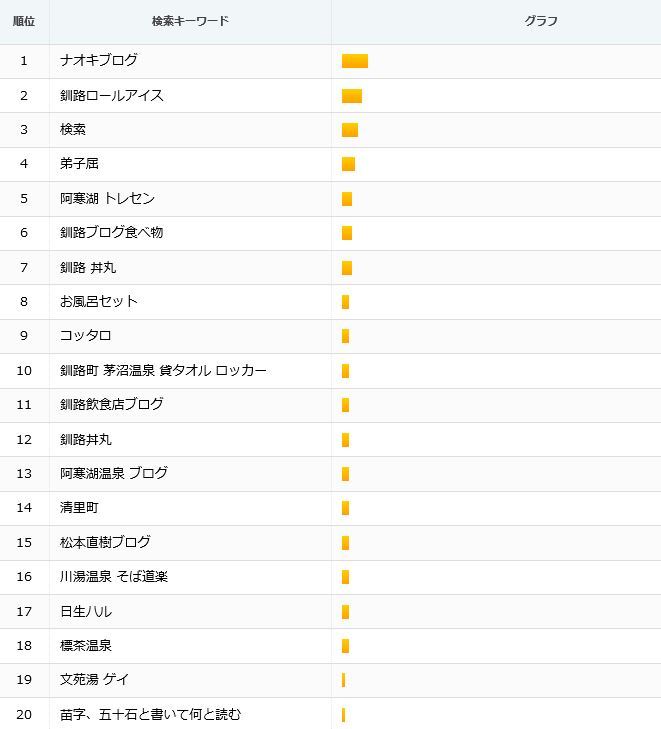Click the グラフ column header

click(541, 21)
